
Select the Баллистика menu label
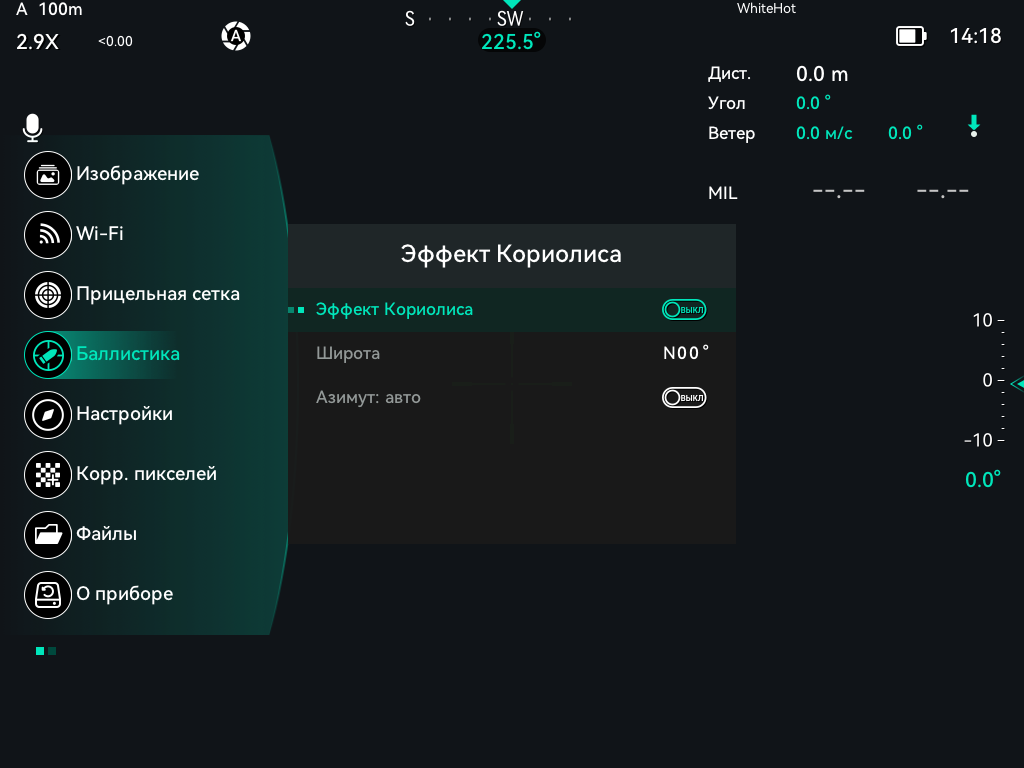click(x=128, y=353)
